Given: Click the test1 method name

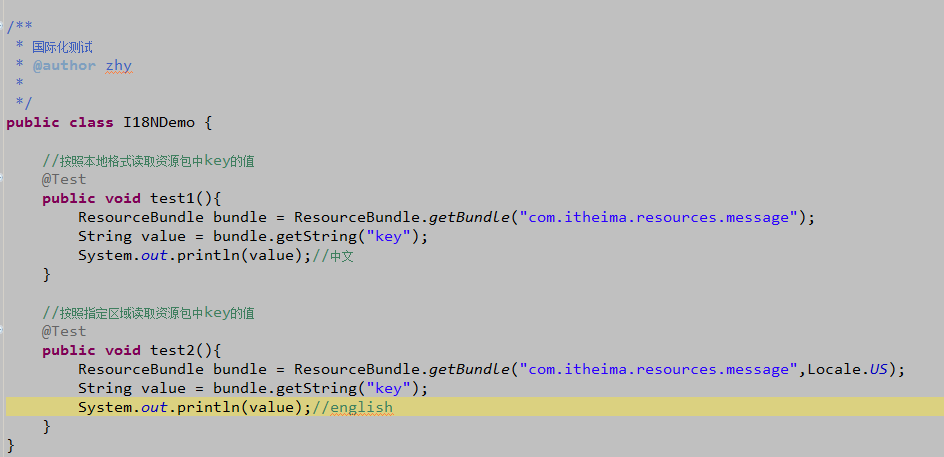Looking at the screenshot, I should (172, 199).
